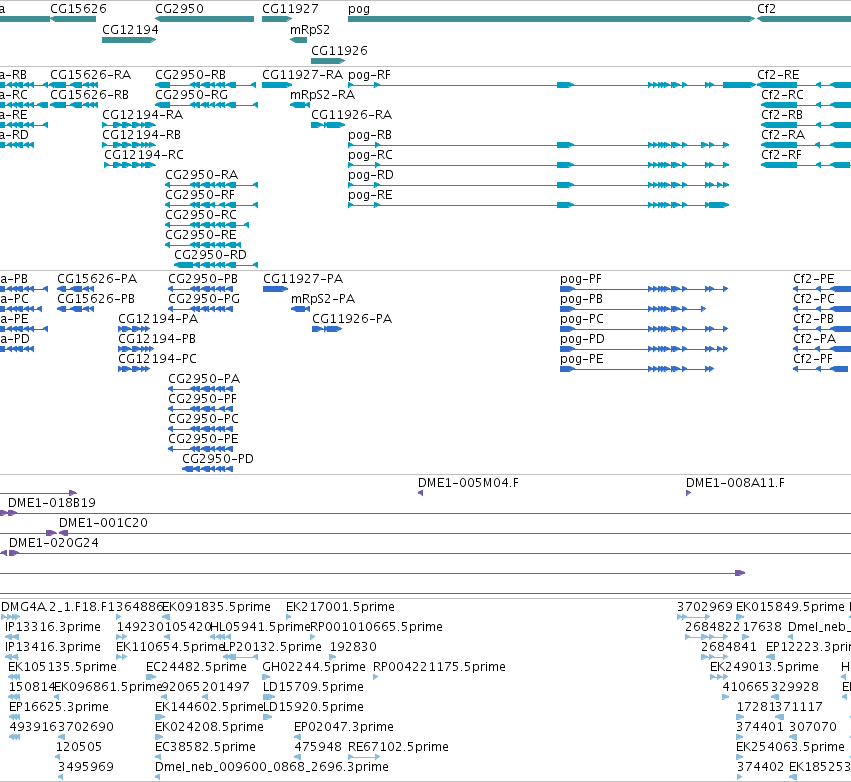
Task: Select EST EP02047.3prime
Action: point(297,736)
